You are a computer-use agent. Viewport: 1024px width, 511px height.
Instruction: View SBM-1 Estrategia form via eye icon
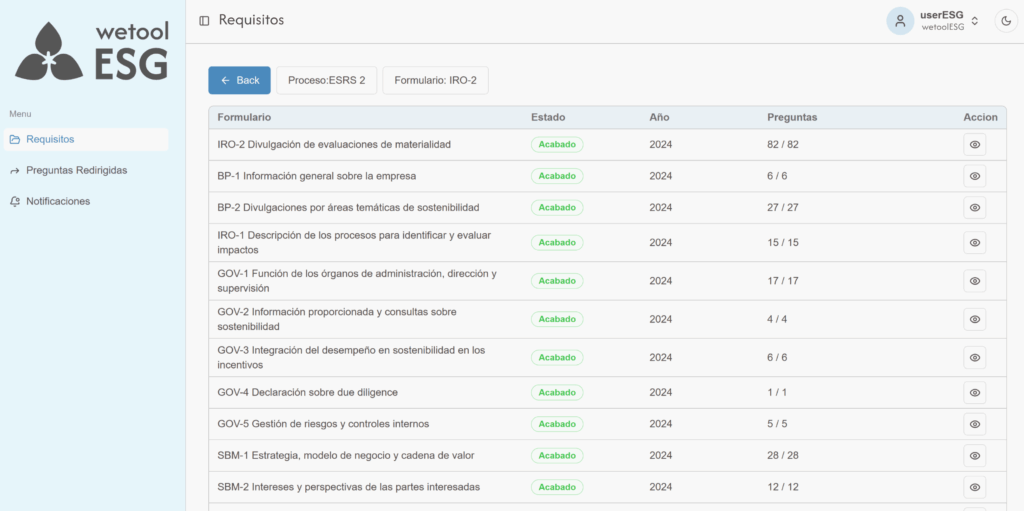pos(974,456)
